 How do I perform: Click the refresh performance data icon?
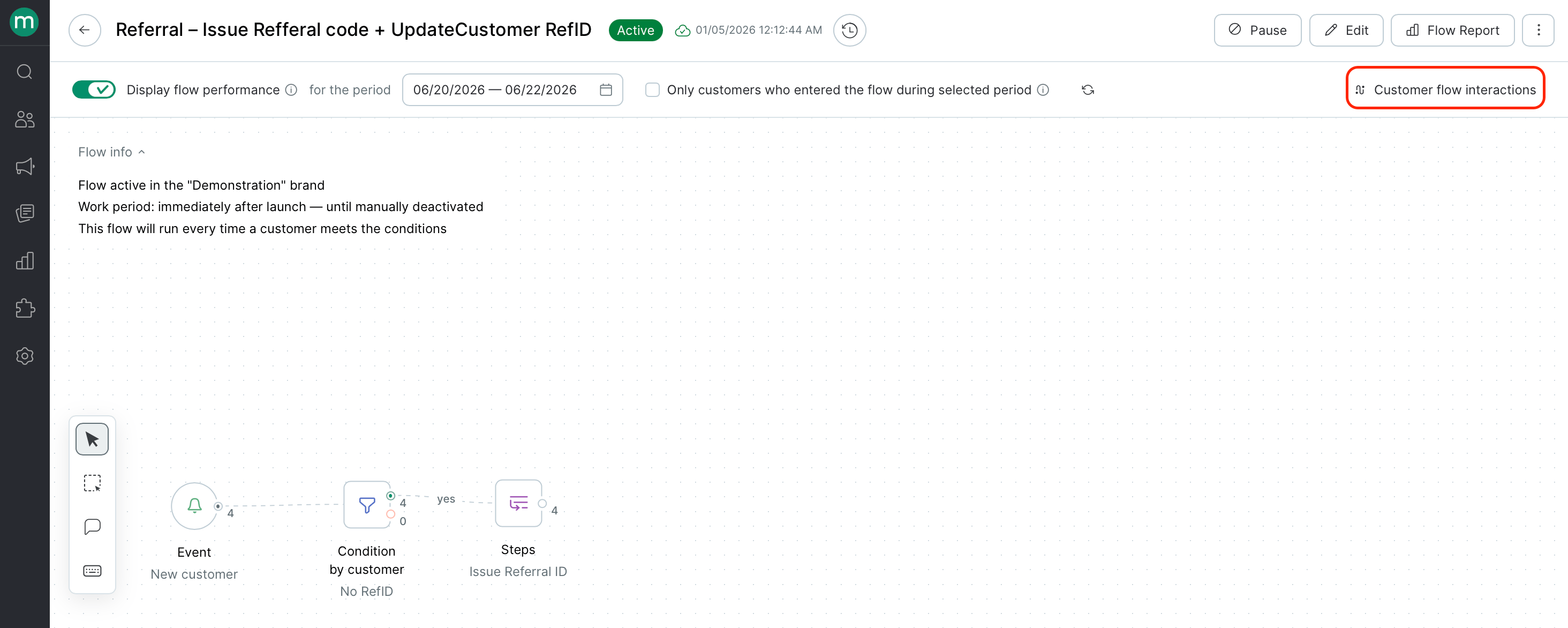click(x=1088, y=90)
